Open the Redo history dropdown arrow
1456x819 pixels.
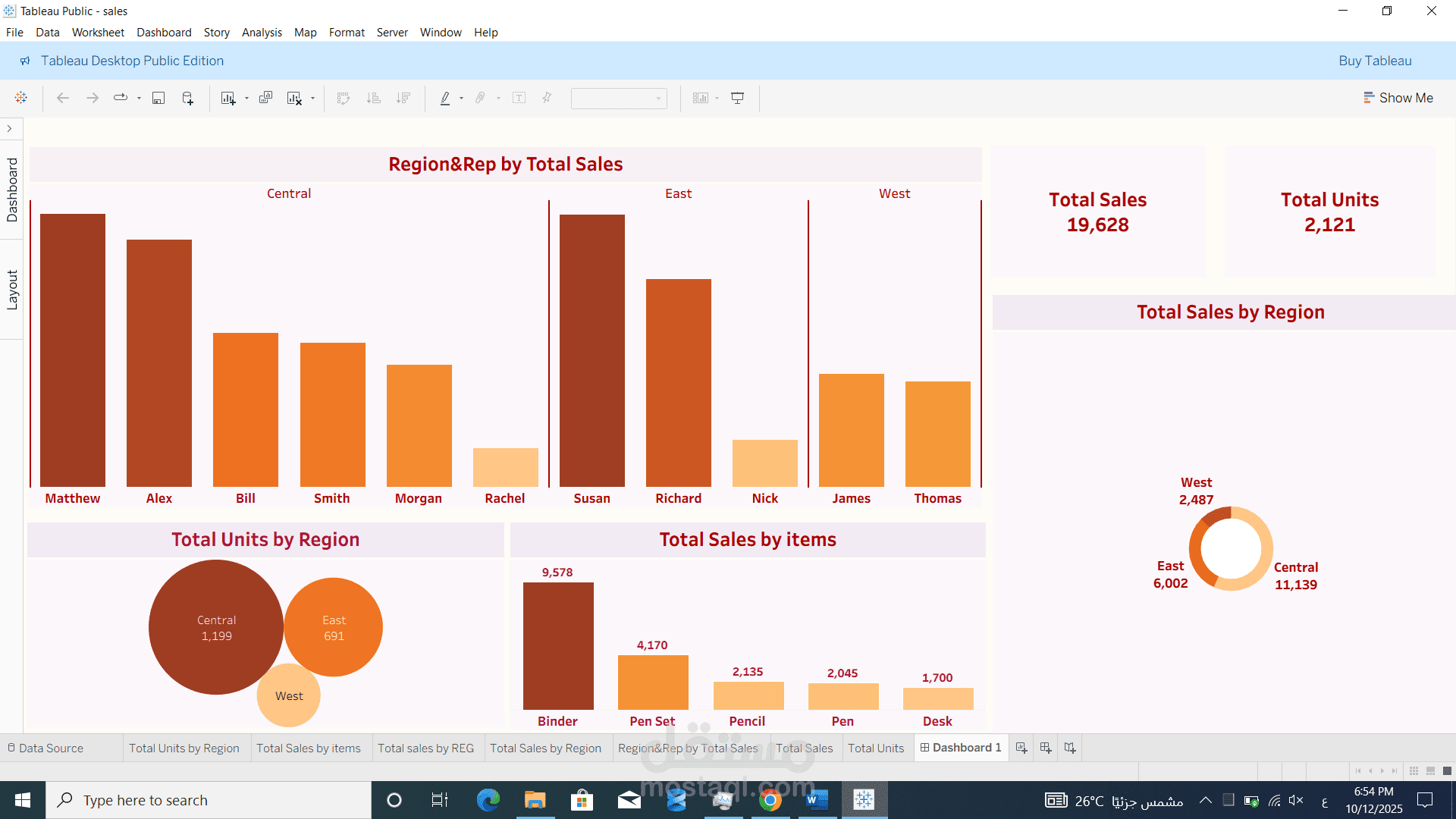tap(139, 98)
